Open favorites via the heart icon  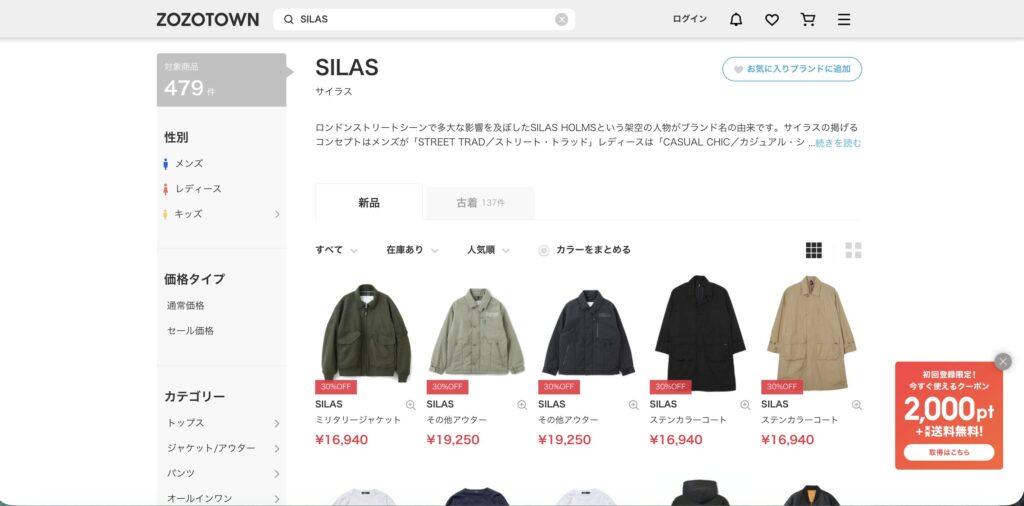point(772,20)
